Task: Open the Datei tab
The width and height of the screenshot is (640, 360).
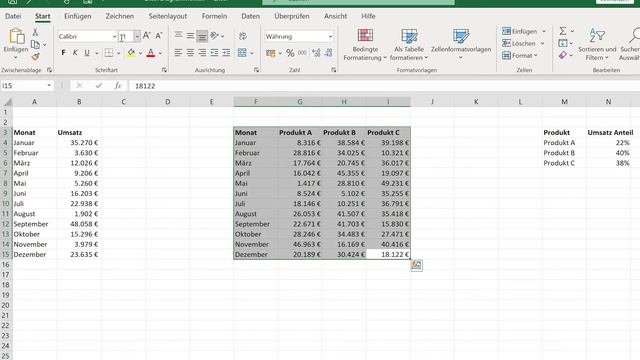Action: click(x=13, y=16)
